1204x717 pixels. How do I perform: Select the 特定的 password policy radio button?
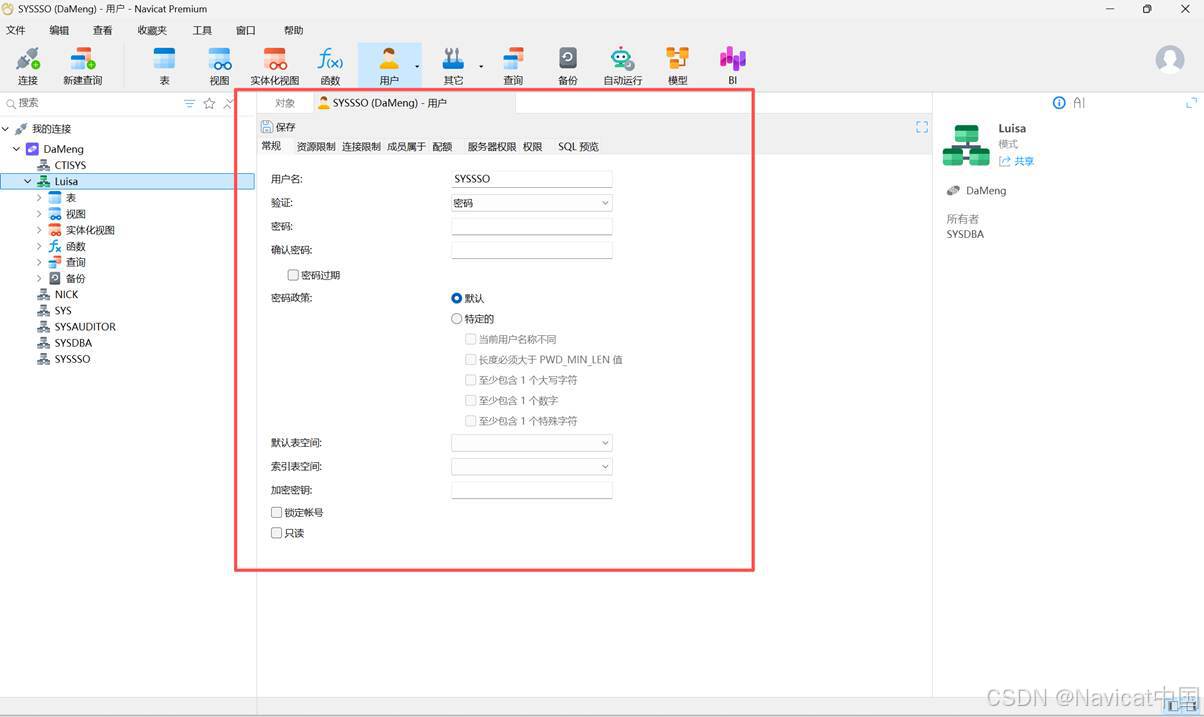457,319
